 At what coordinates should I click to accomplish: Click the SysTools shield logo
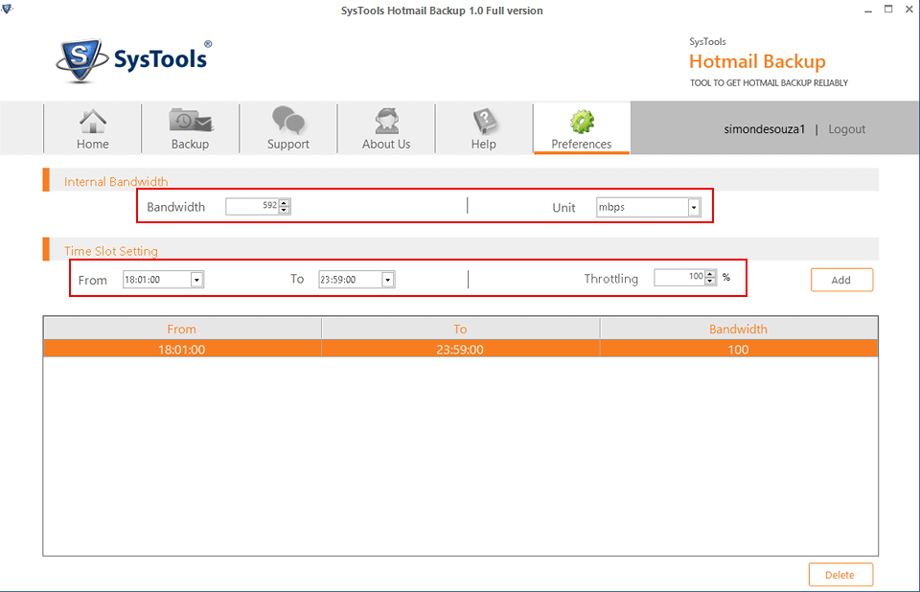(82, 60)
